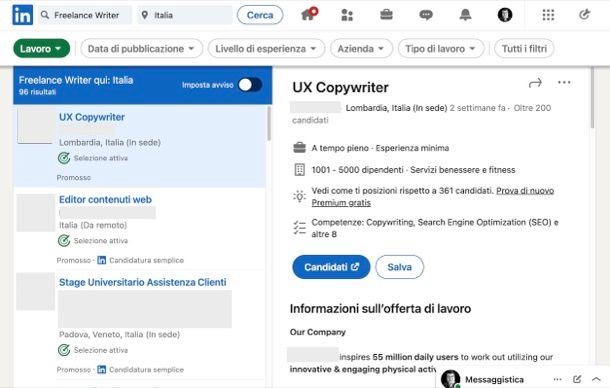Compose new message icon in Messaggistica
The image size is (610, 388).
[577, 379]
